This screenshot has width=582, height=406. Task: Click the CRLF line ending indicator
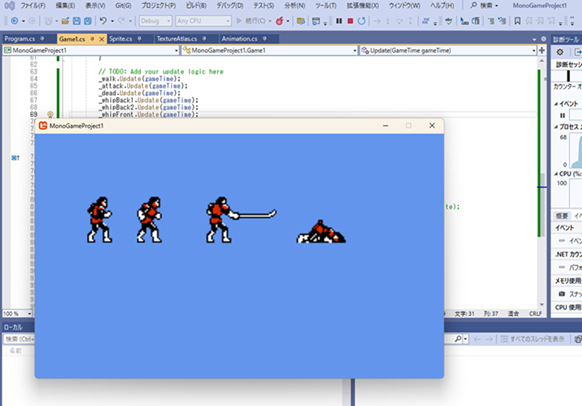[535, 314]
